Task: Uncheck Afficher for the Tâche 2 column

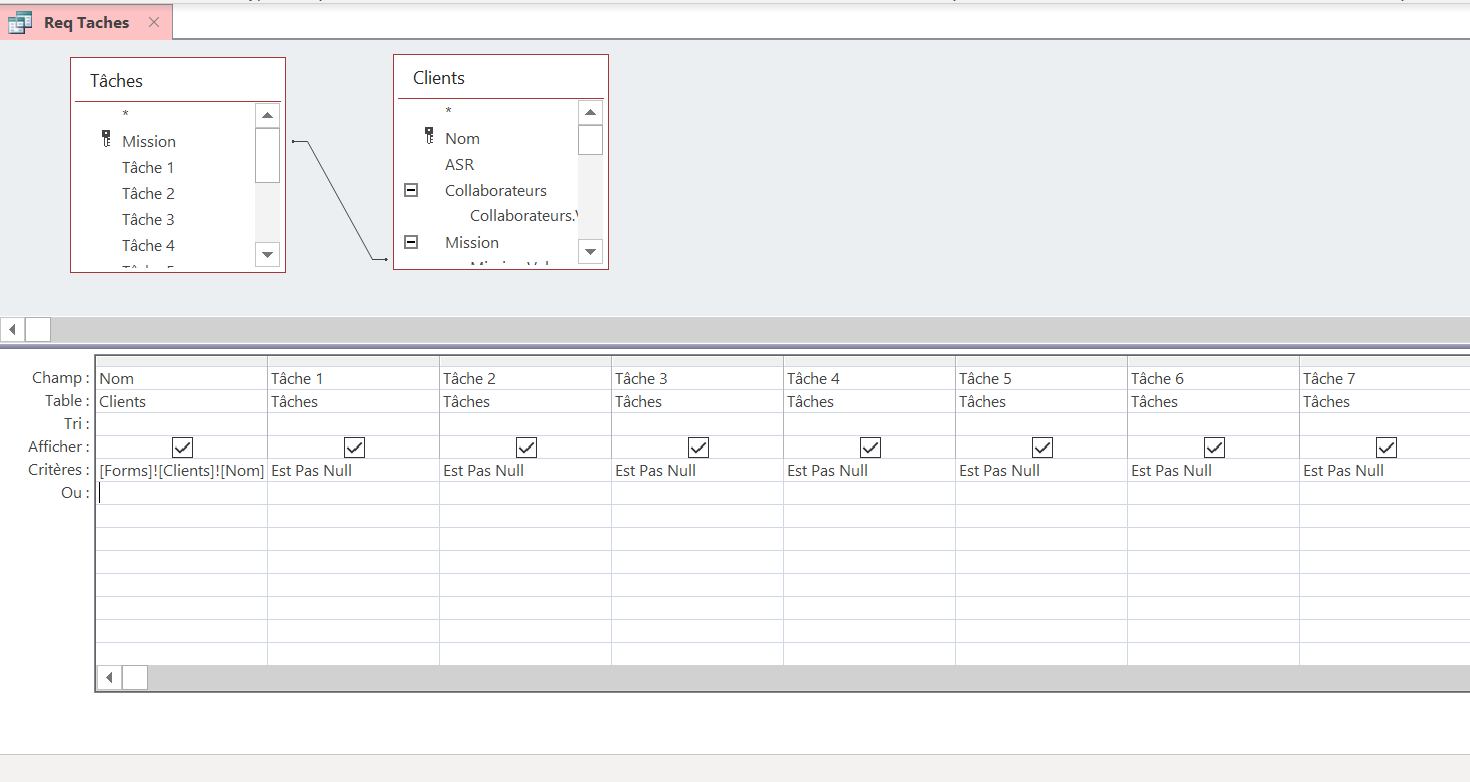Action: point(526,447)
